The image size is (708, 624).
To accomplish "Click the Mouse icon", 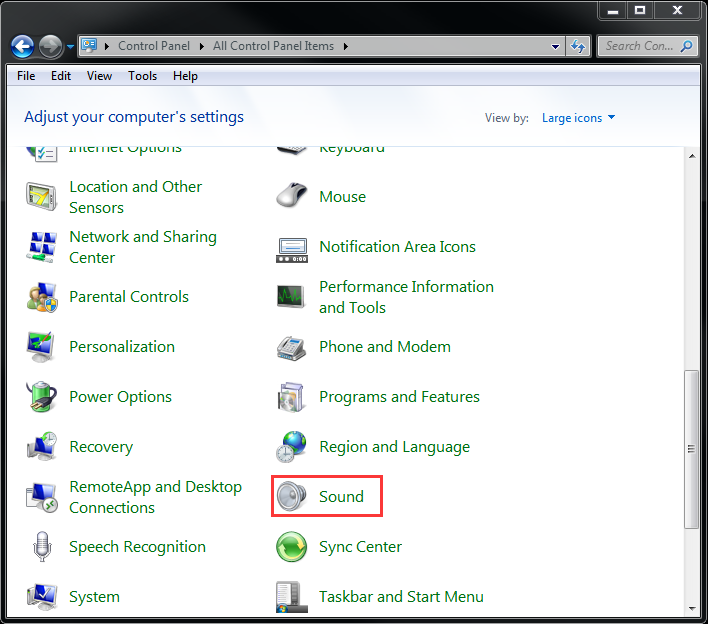I will [x=291, y=196].
